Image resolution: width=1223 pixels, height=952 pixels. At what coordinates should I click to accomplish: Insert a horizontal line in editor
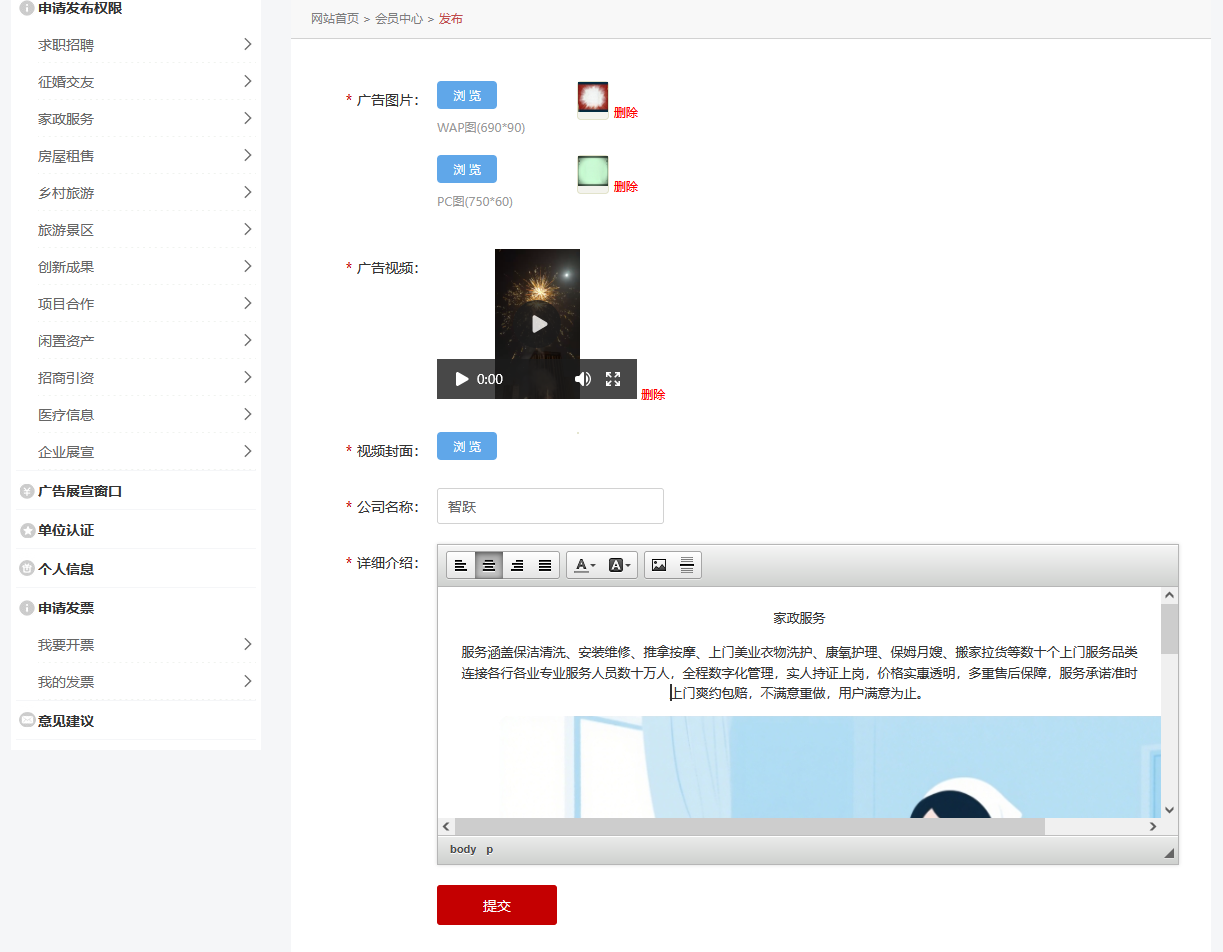click(x=687, y=565)
